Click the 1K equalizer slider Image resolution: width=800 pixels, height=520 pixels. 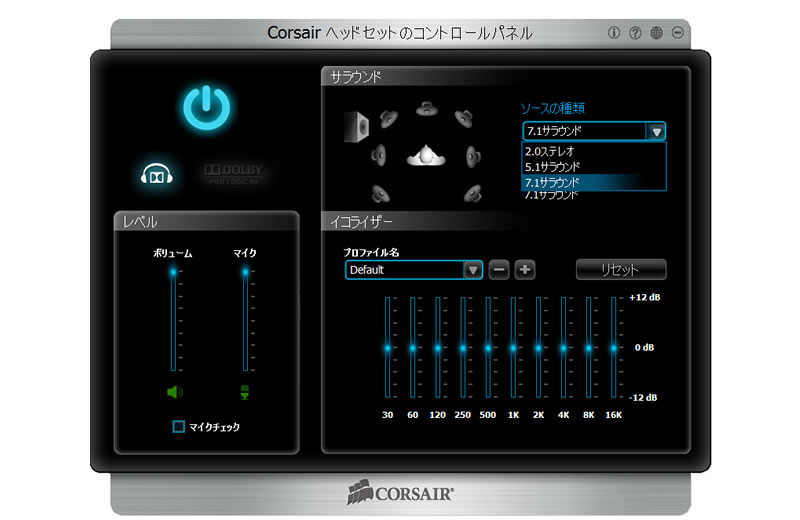click(513, 348)
